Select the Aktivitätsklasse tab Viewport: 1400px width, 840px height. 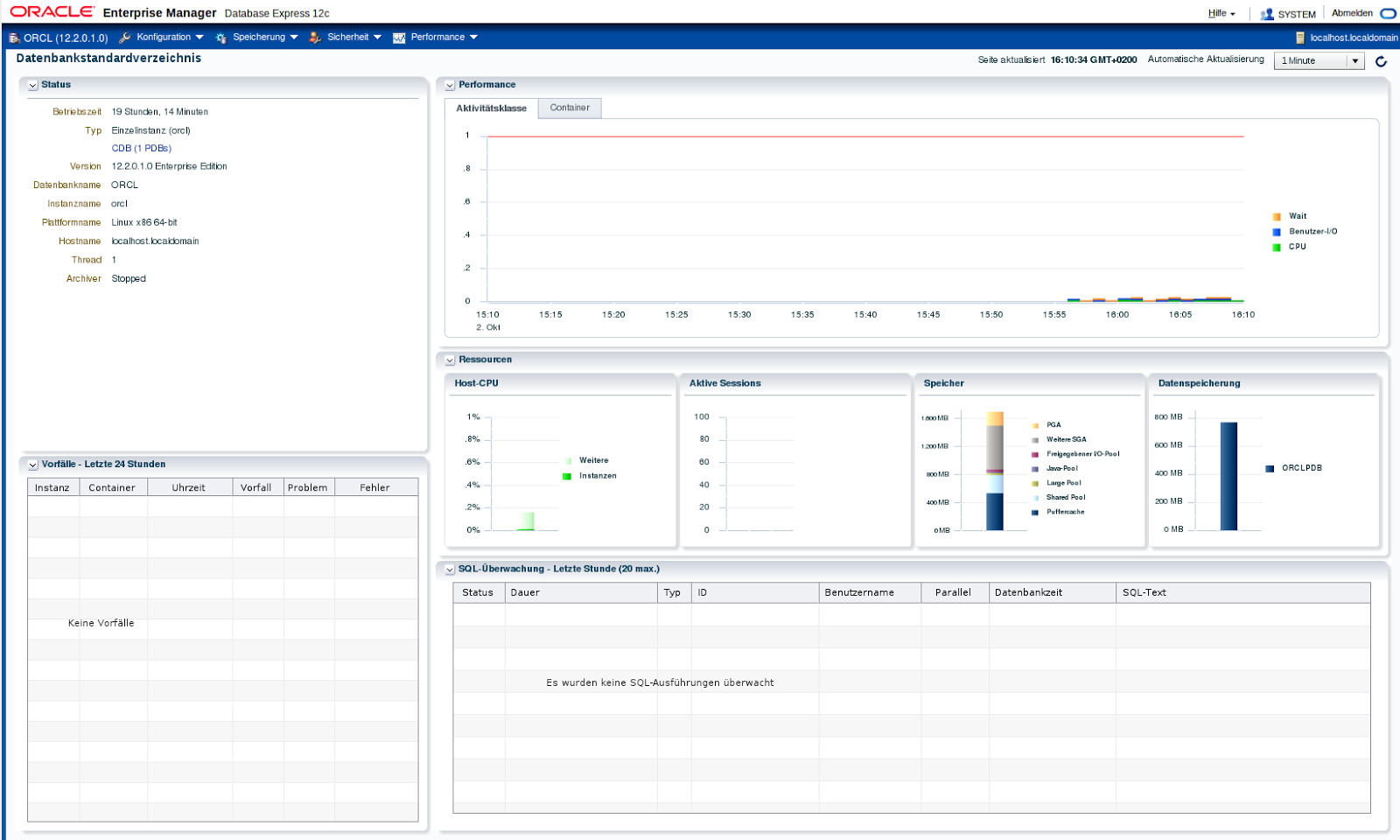point(490,108)
